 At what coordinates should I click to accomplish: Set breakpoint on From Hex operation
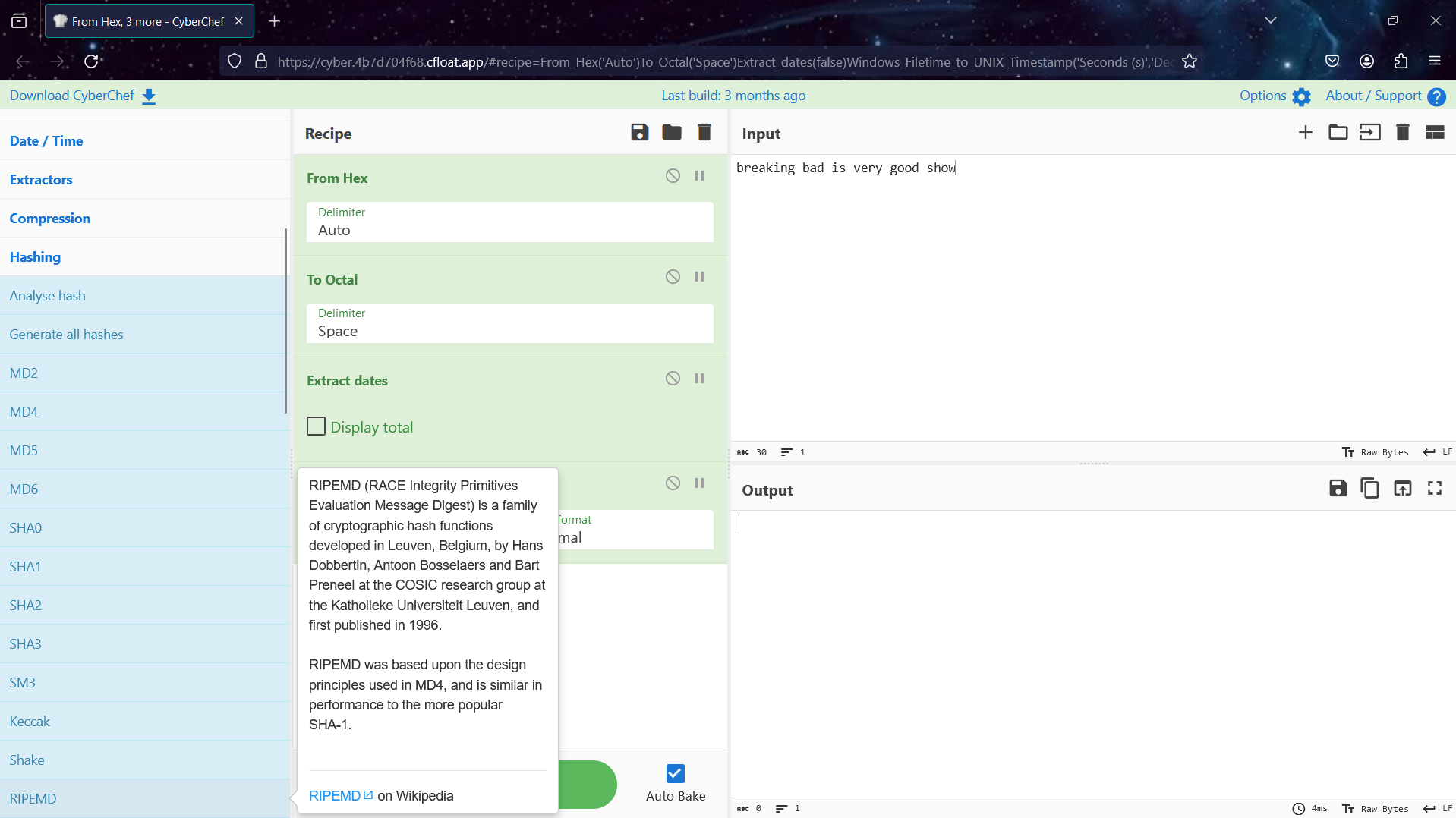point(699,176)
